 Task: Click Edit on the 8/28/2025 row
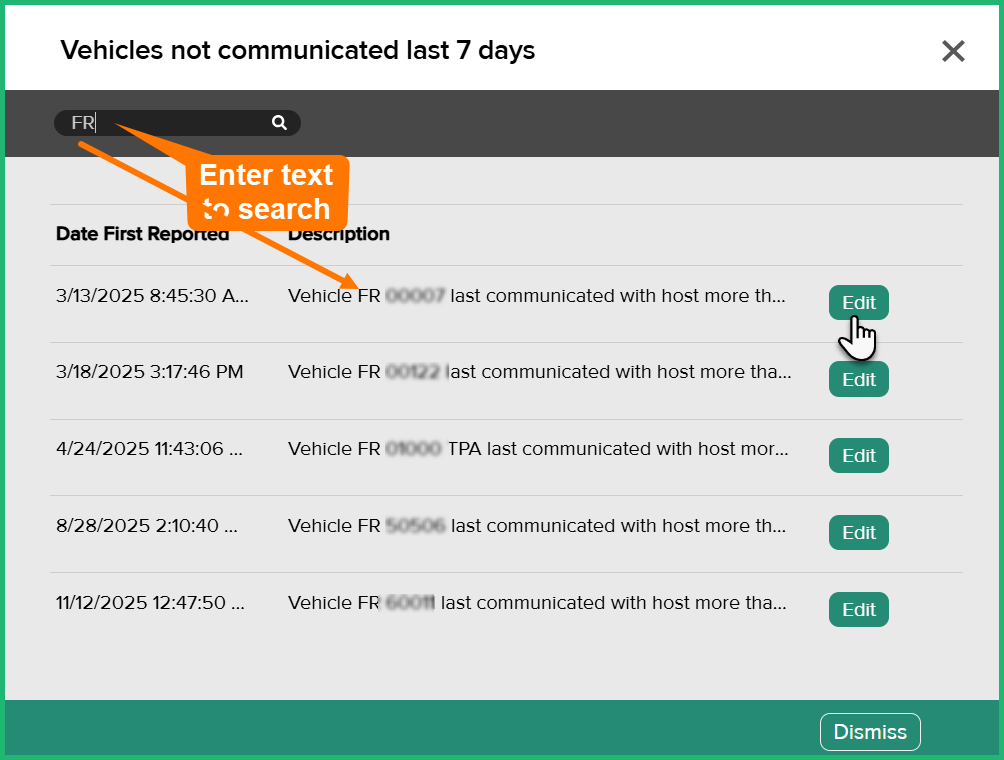(x=858, y=533)
